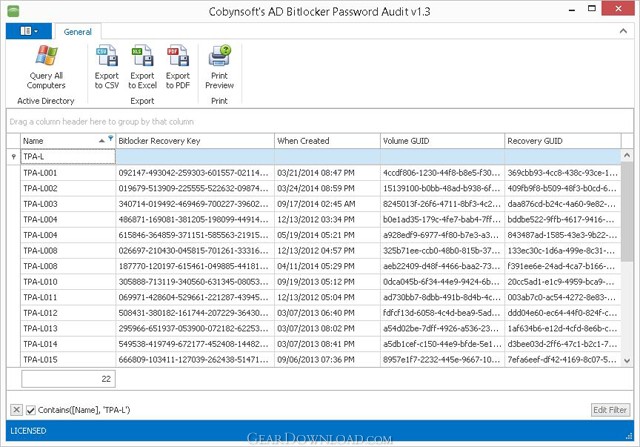640x447 pixels.
Task: Click Recovery GUID starting 20cc5ad1-e1c9
Action: (x=563, y=282)
